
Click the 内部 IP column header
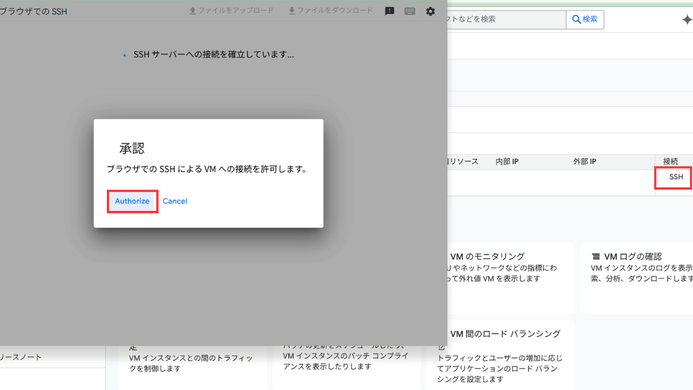click(x=506, y=161)
